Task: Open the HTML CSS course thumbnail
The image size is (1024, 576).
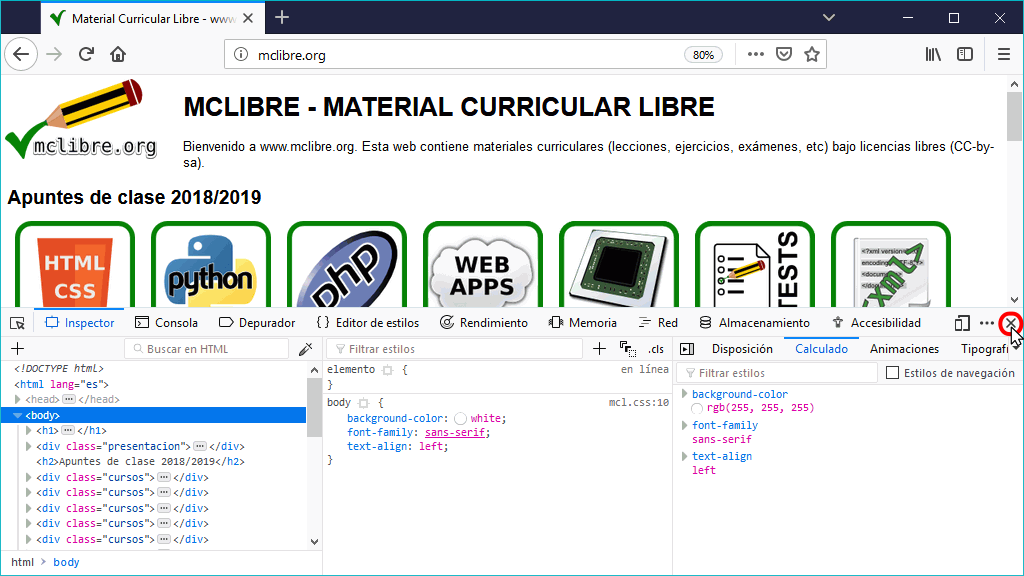Action: point(75,266)
